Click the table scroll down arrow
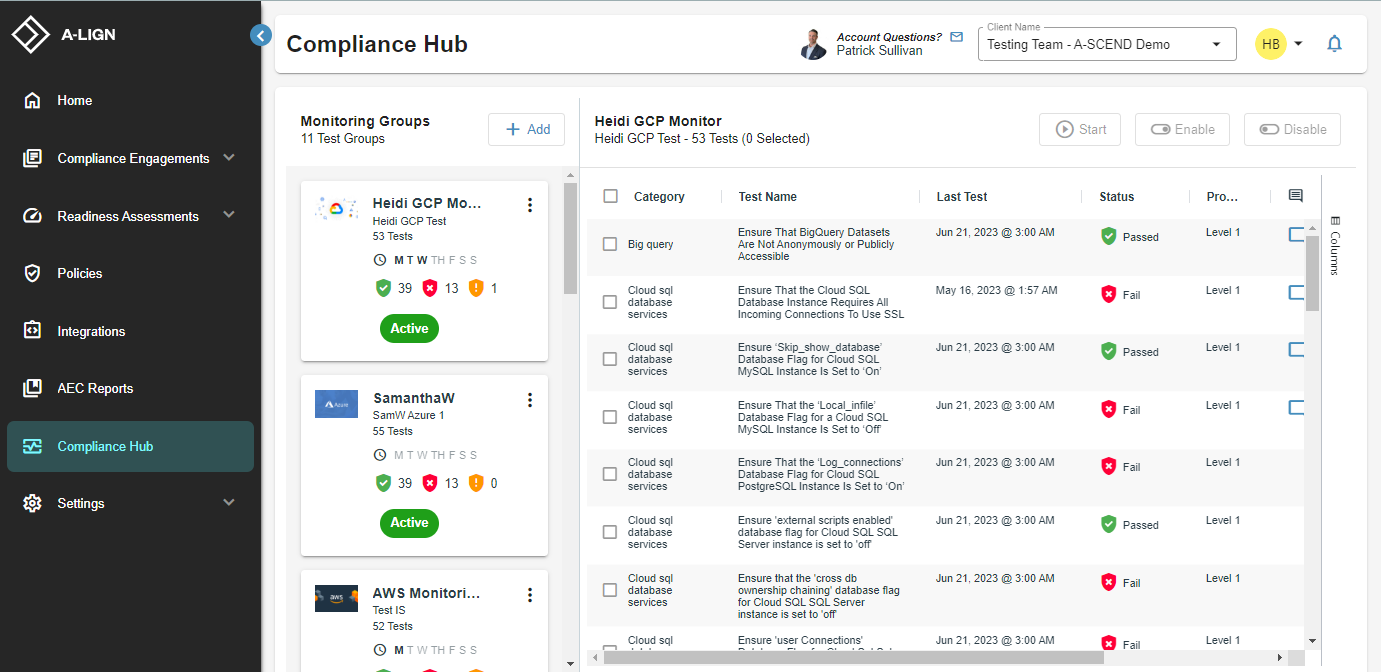 tap(1313, 640)
